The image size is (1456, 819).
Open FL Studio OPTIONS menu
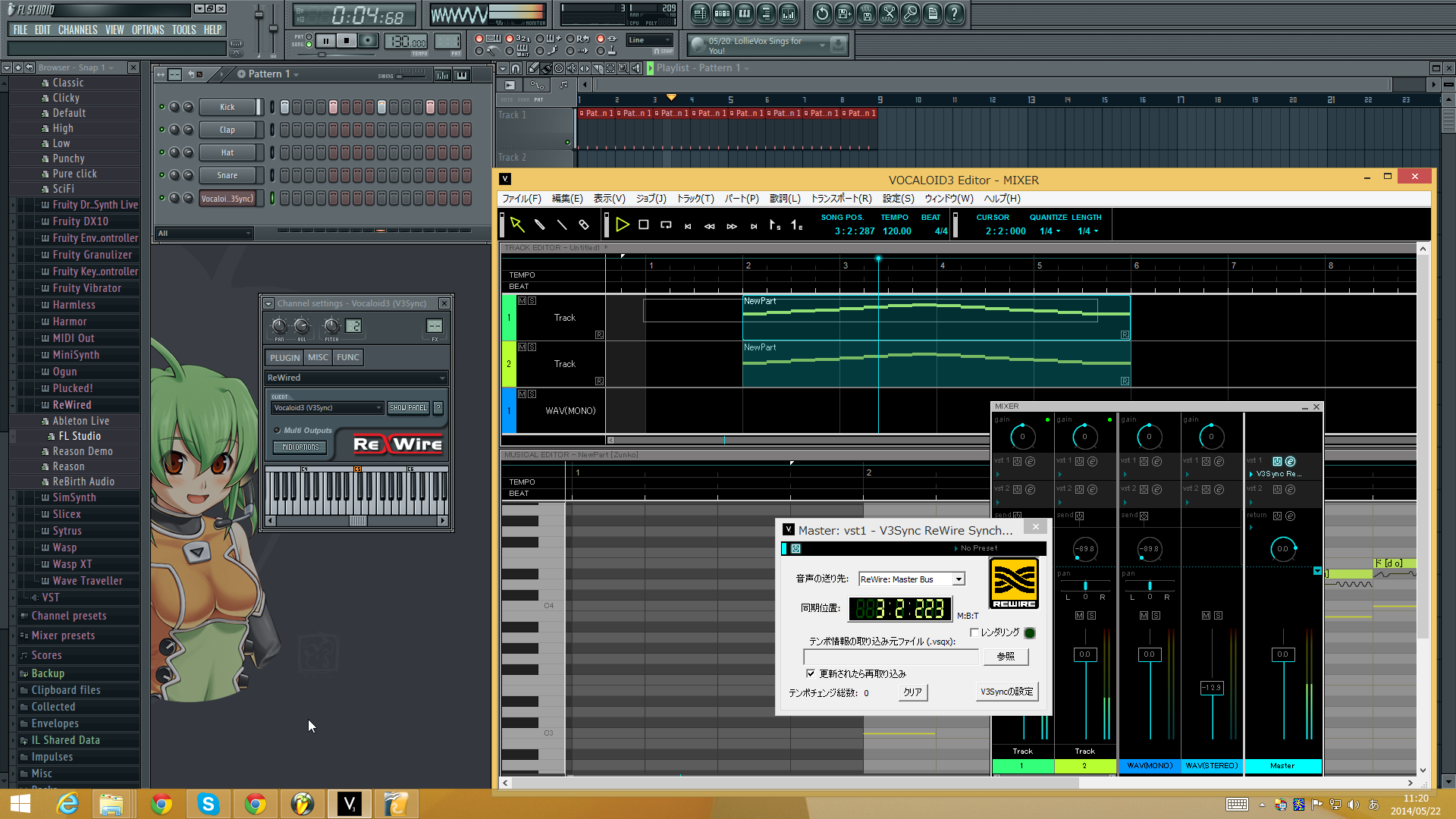(148, 30)
